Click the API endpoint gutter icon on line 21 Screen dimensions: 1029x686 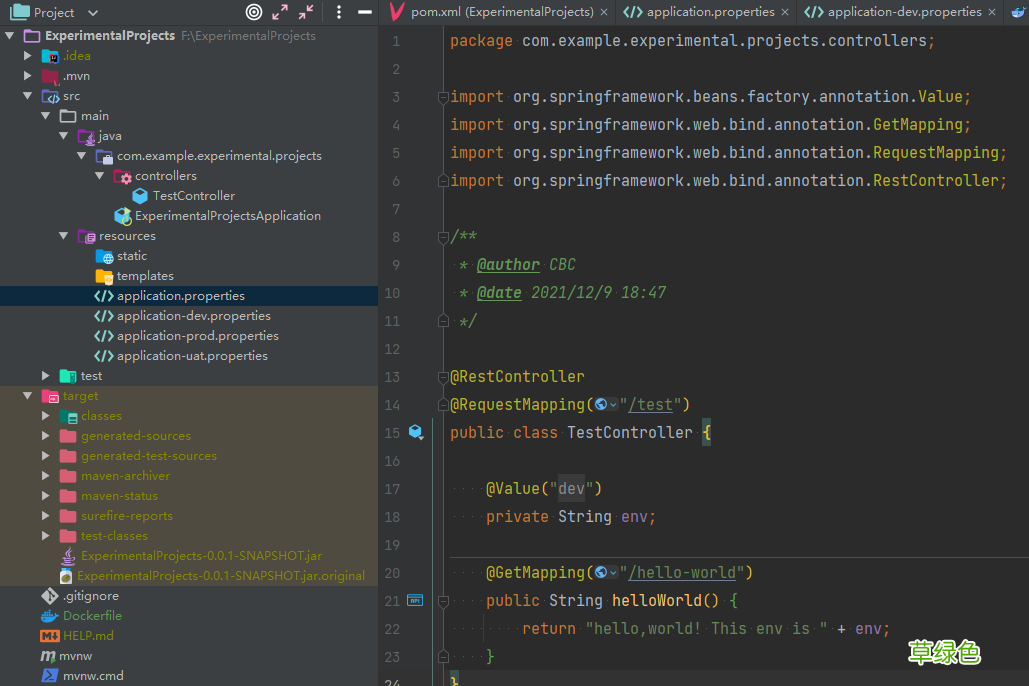[416, 601]
